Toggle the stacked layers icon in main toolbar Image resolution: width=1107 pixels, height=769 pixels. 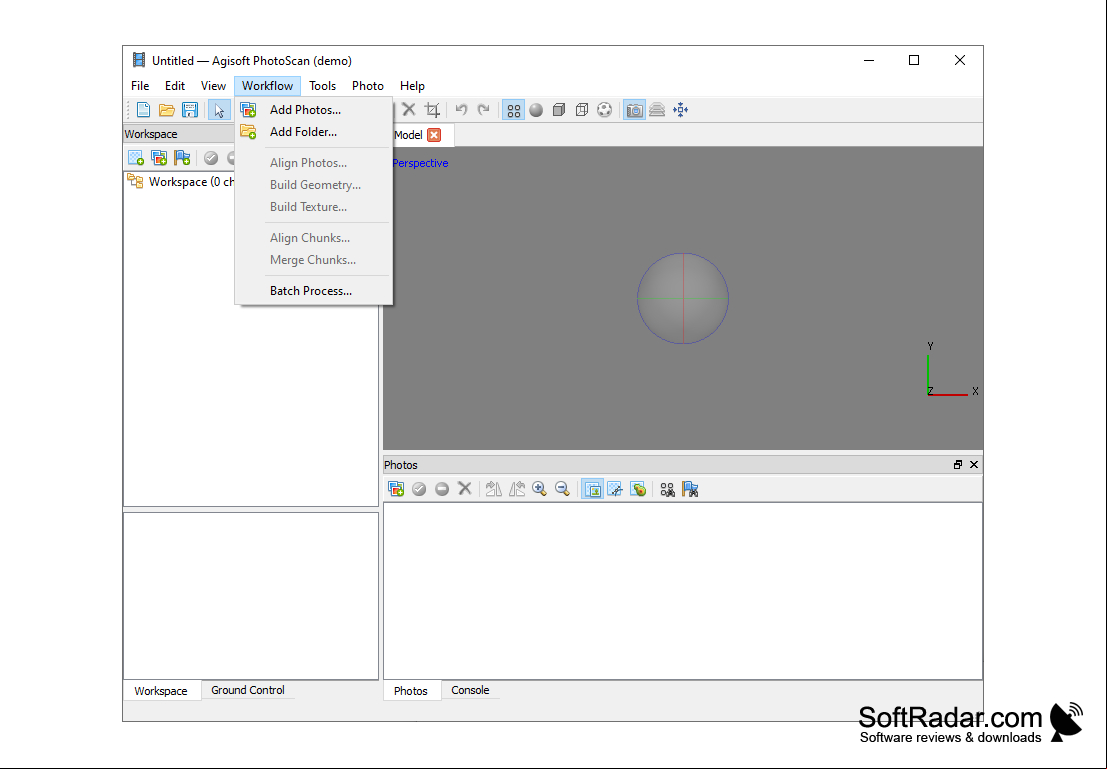point(657,109)
